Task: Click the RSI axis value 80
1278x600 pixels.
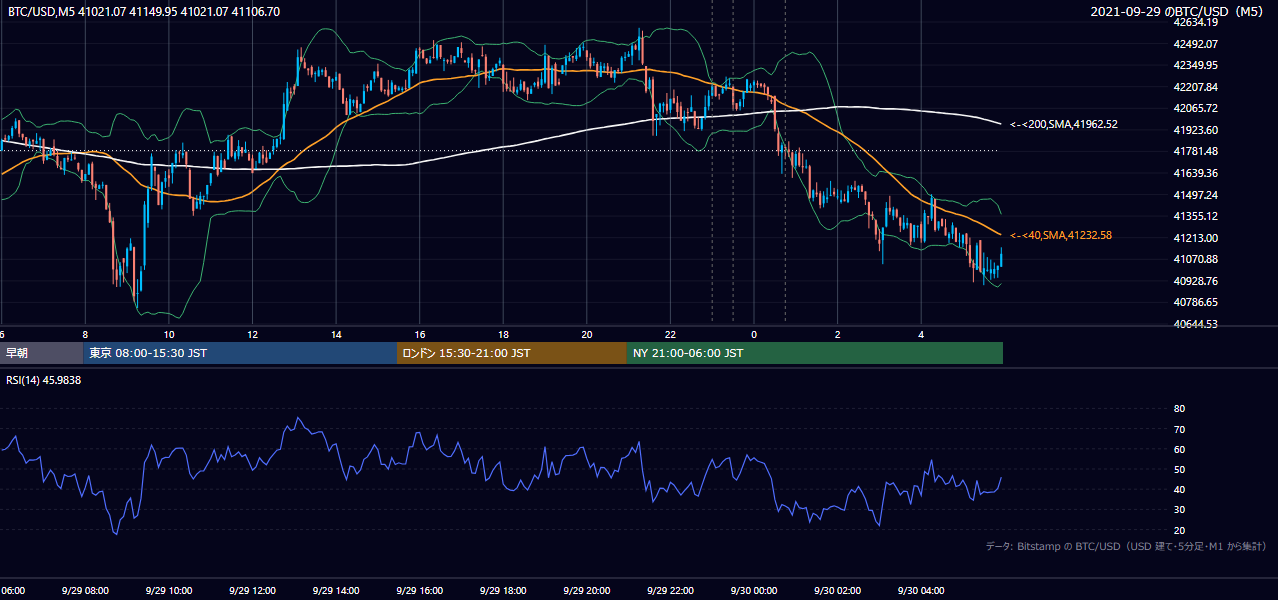Action: pos(1179,409)
